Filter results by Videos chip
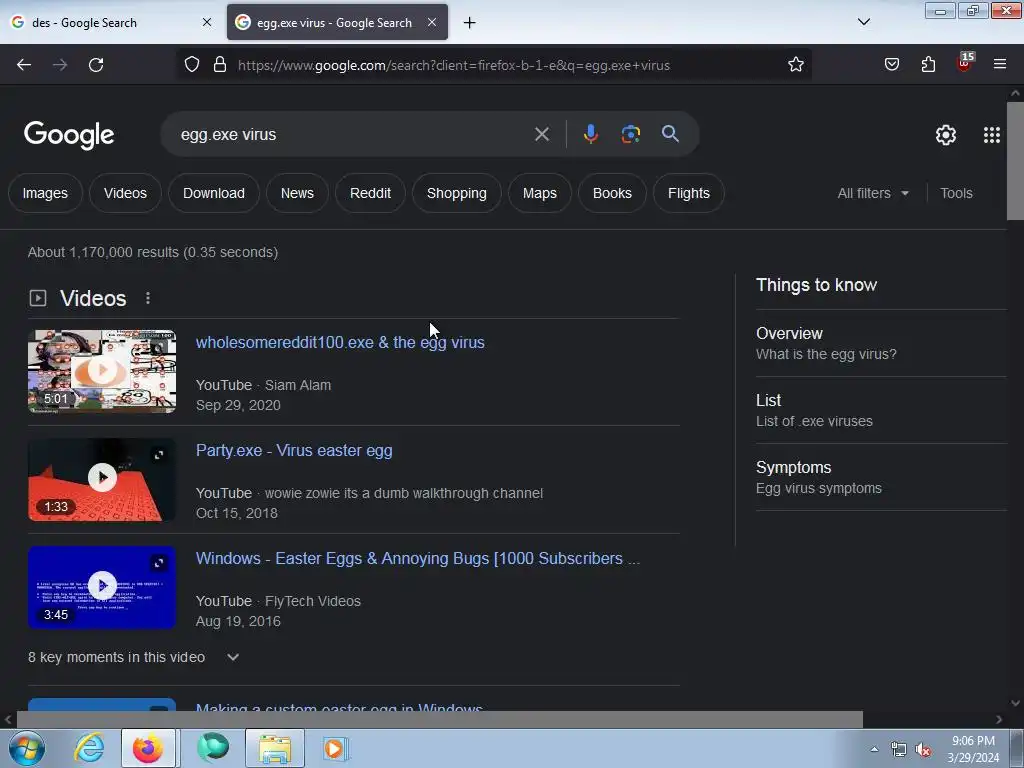The image size is (1024, 768). click(125, 193)
